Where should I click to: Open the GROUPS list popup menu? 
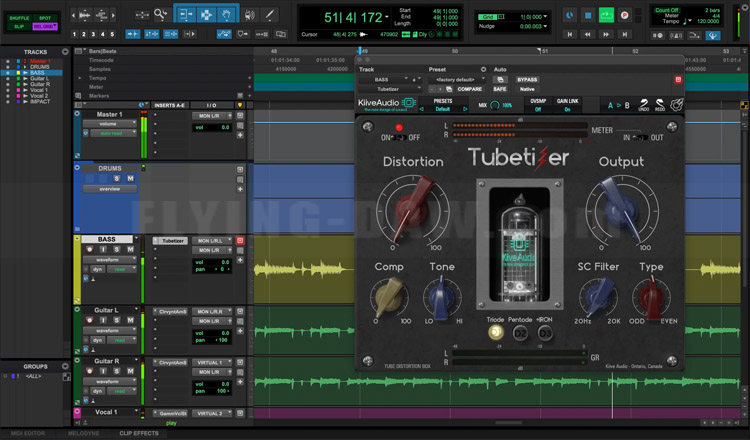coord(65,366)
